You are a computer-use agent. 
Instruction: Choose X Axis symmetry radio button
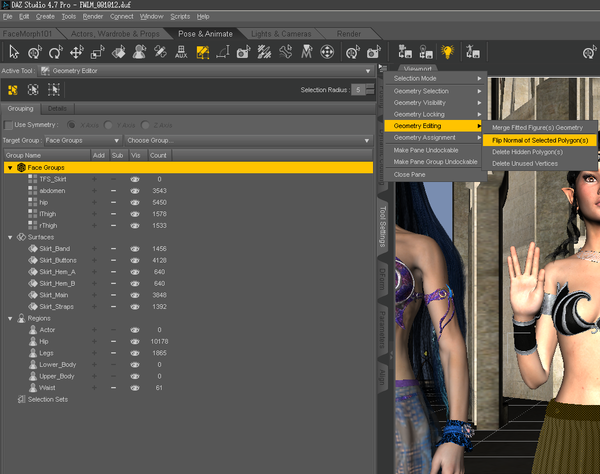(71, 125)
